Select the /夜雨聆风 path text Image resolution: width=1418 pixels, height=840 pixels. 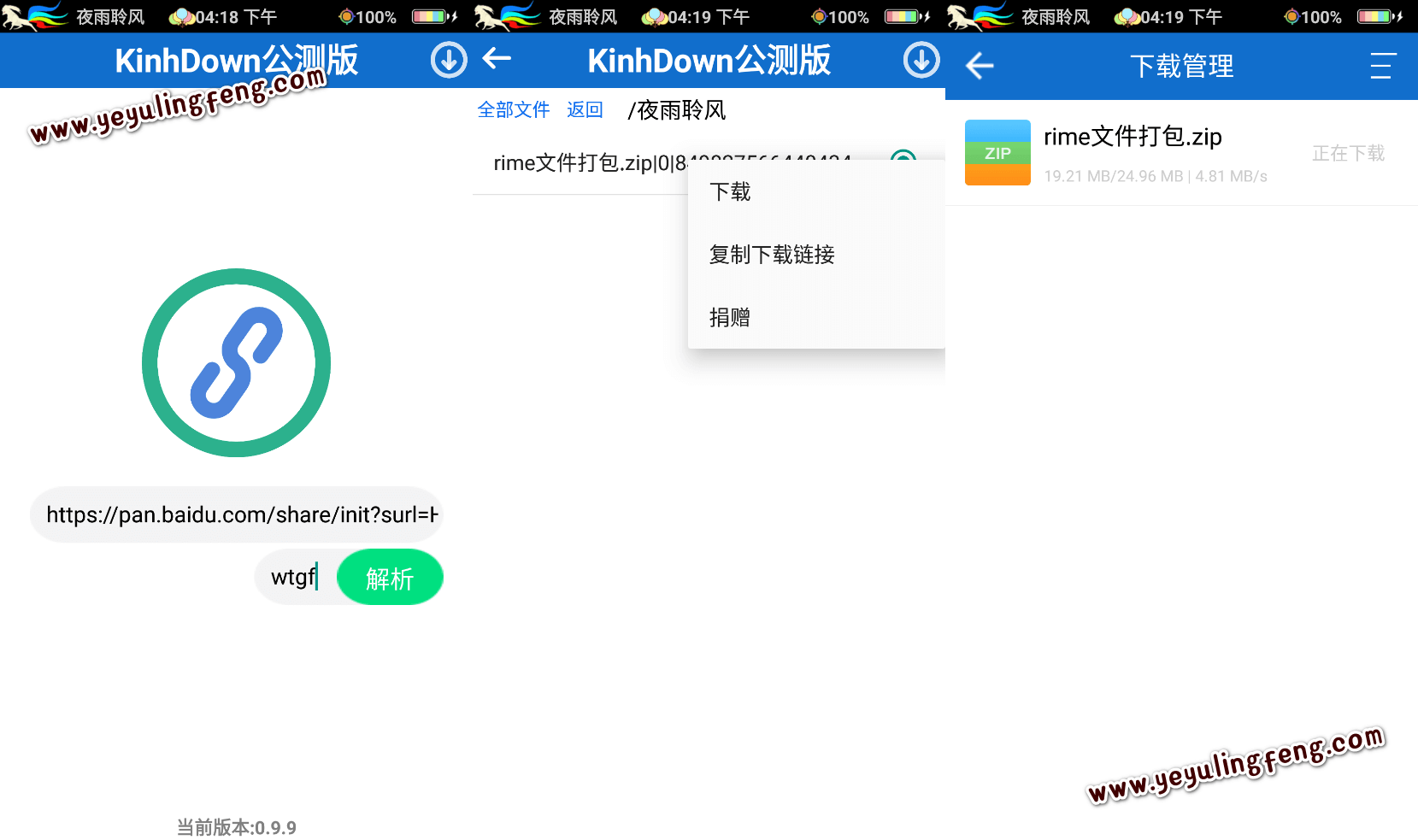677,110
